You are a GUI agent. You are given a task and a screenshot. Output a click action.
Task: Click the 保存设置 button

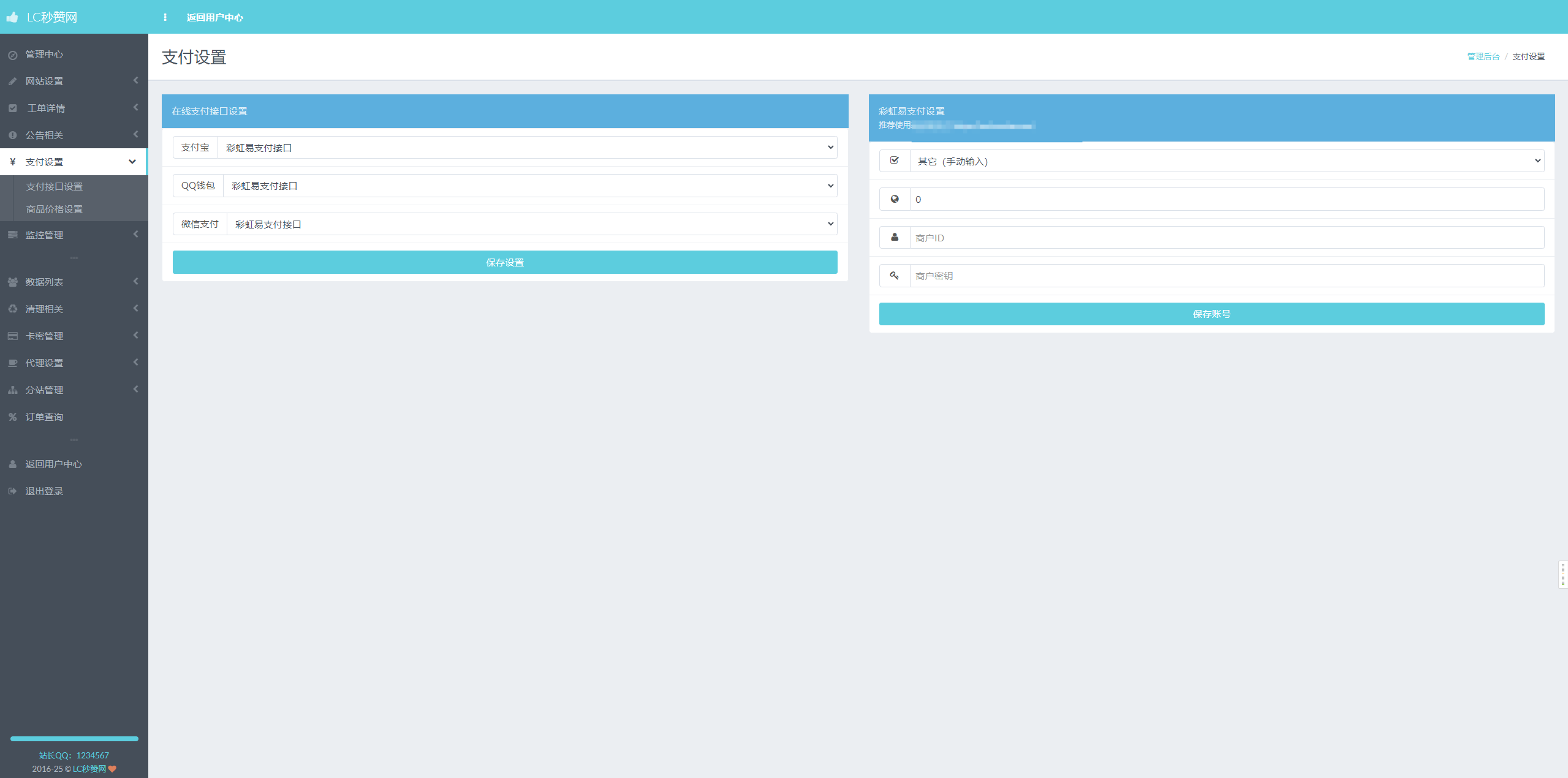click(505, 262)
